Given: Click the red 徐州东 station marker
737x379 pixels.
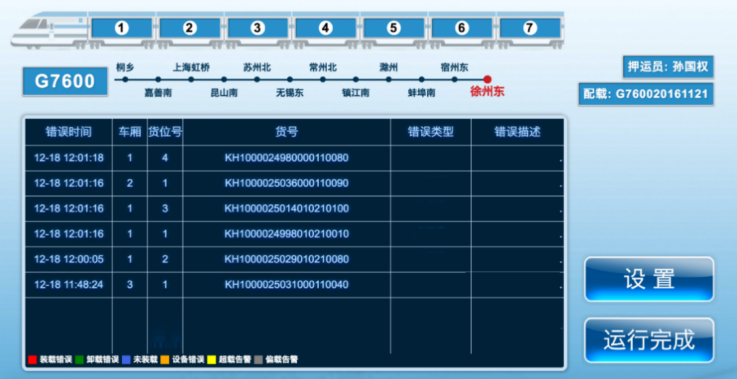Looking at the screenshot, I should click(x=487, y=79).
